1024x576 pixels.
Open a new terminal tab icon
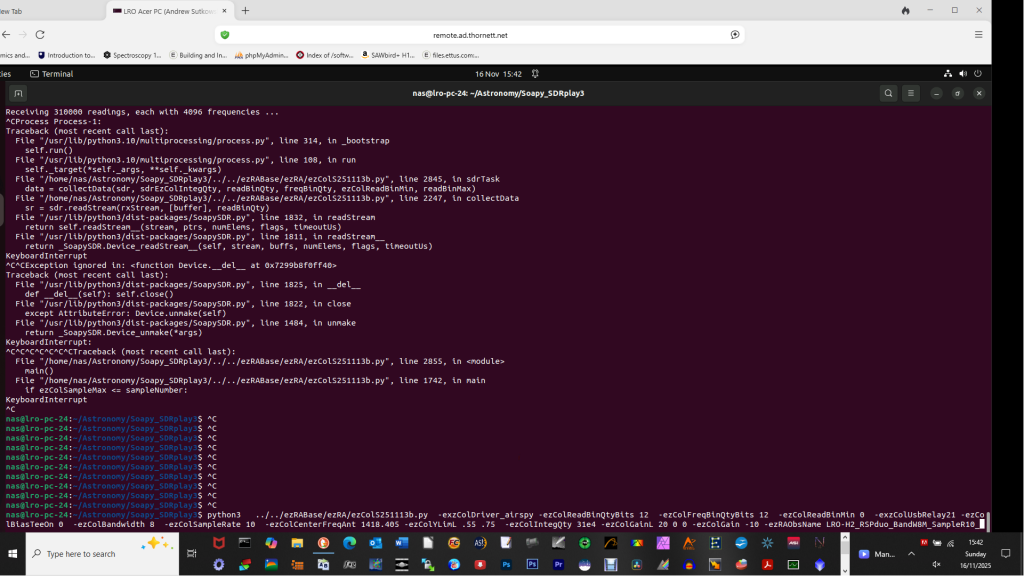17,93
